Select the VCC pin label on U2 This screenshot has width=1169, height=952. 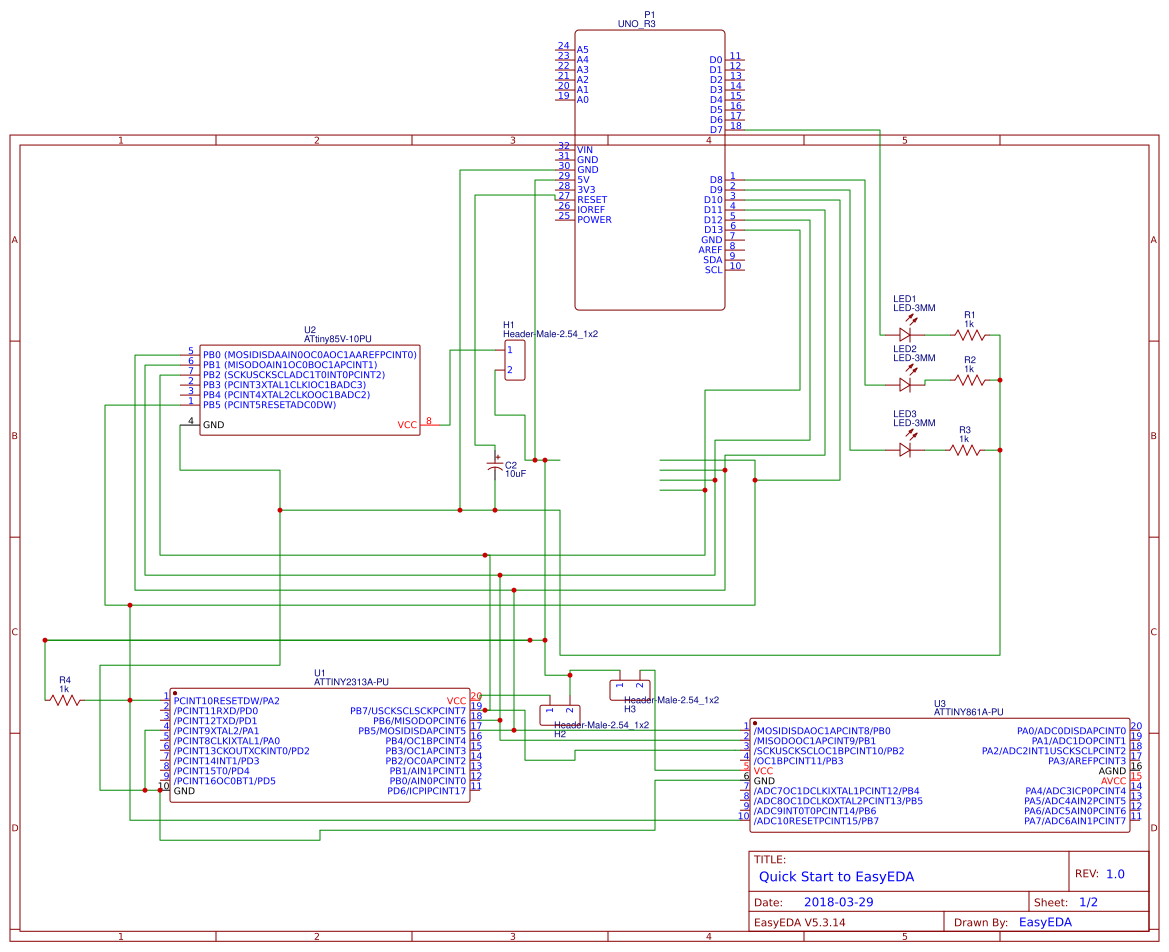click(x=406, y=424)
